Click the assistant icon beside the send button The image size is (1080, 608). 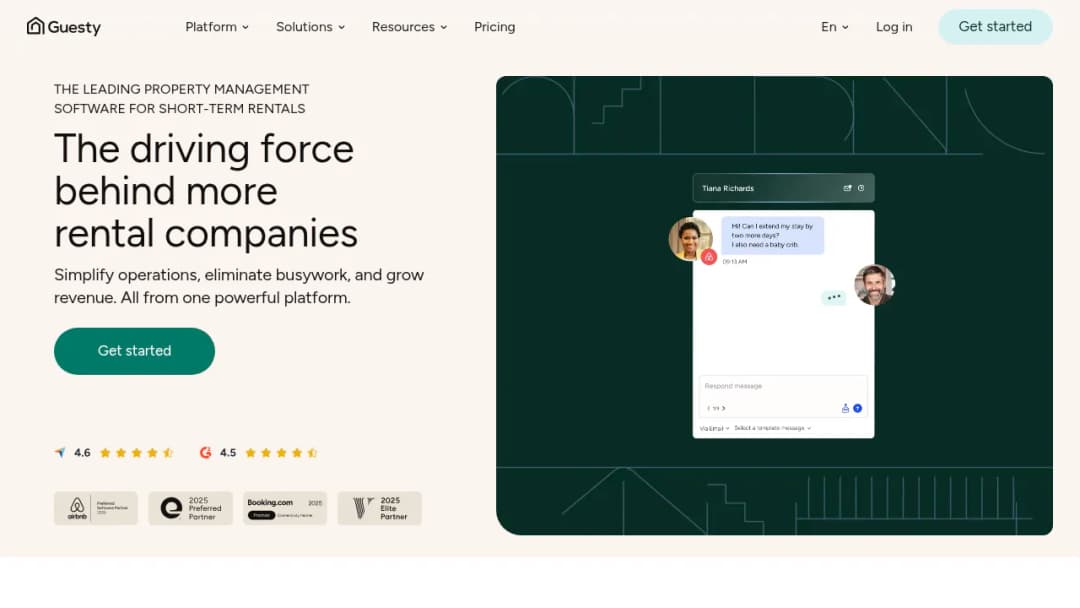coord(845,408)
